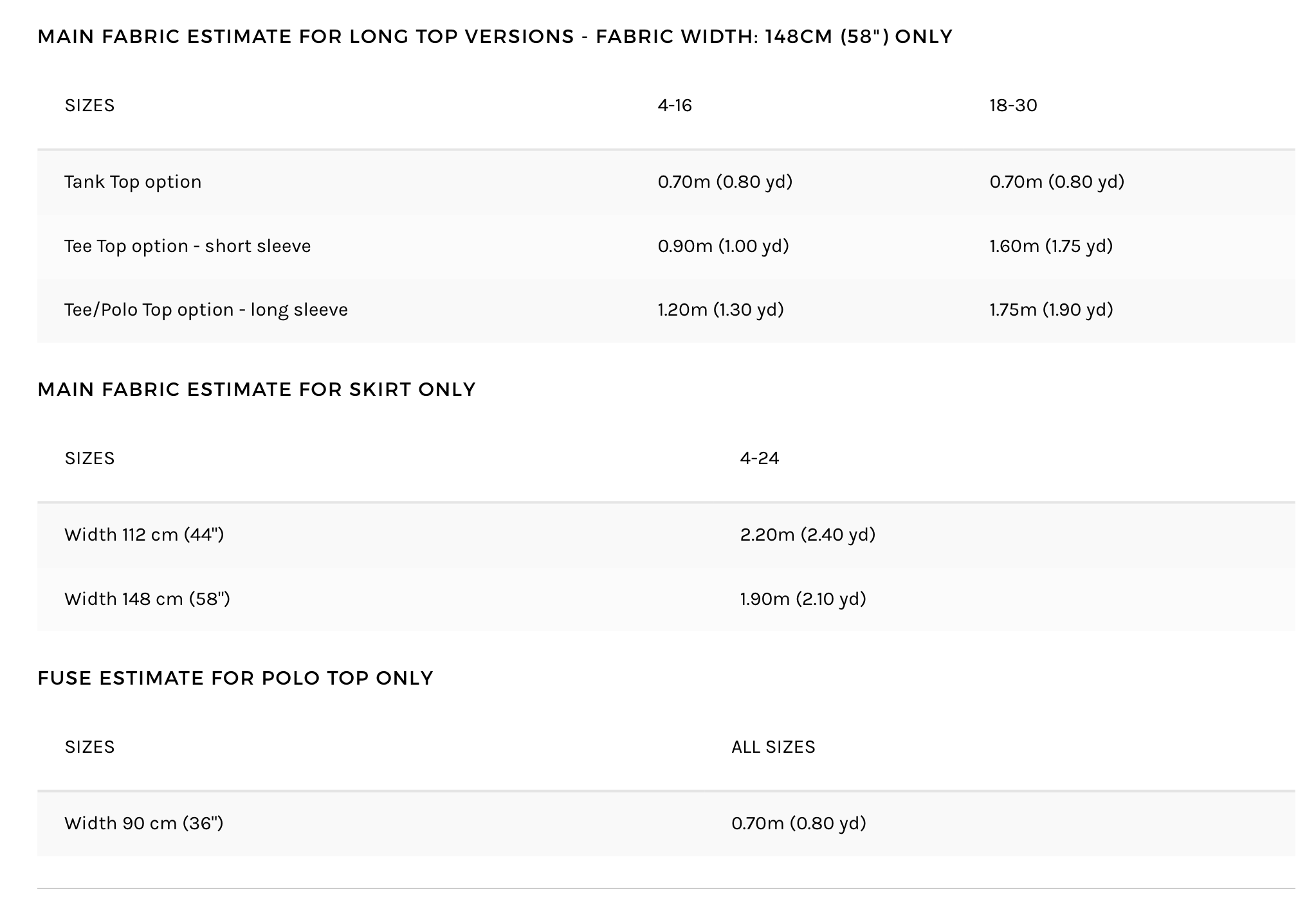The image size is (1316, 900).
Task: Click Tank Top value for sizes 18-30
Action: pos(1057,182)
